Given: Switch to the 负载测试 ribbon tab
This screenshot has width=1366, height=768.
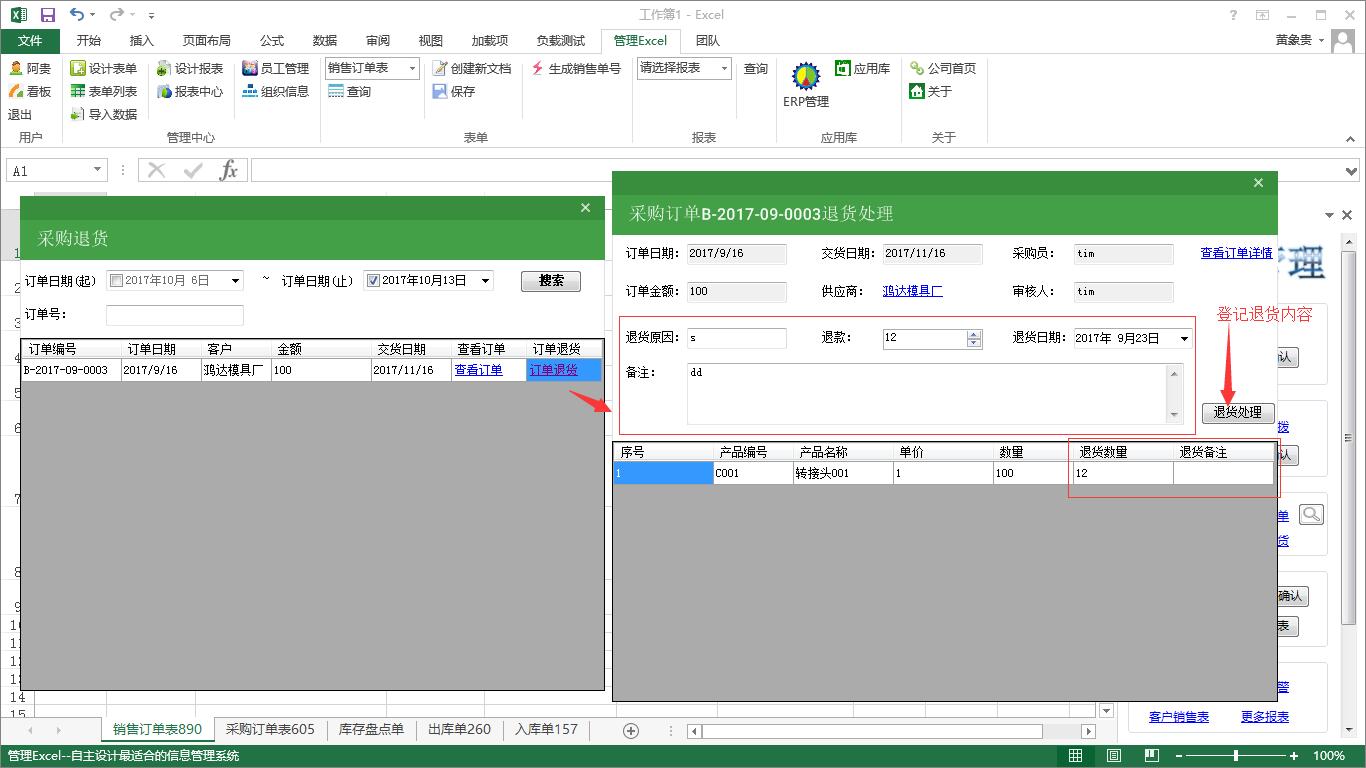Looking at the screenshot, I should [560, 41].
